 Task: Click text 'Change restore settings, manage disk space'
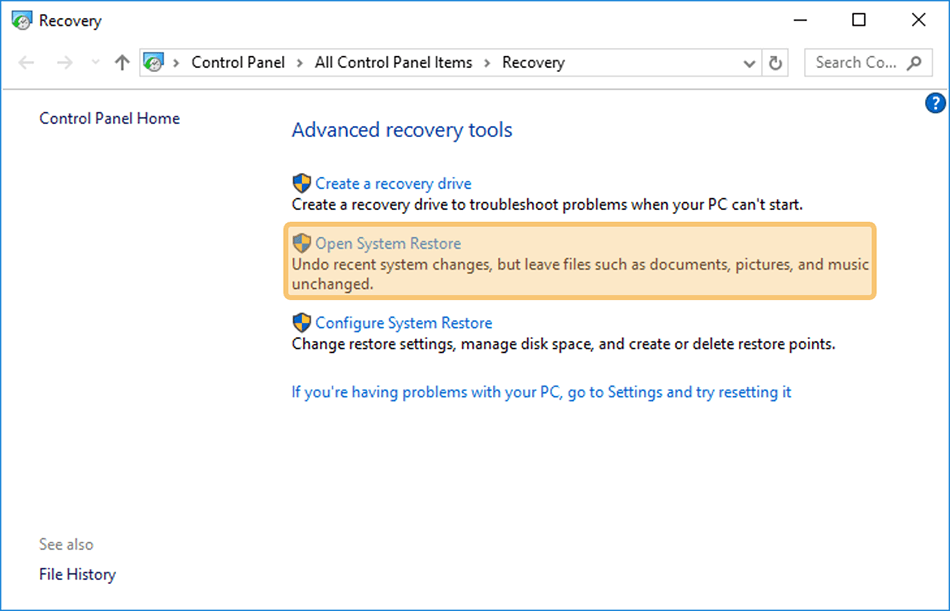pyautogui.click(x=443, y=344)
